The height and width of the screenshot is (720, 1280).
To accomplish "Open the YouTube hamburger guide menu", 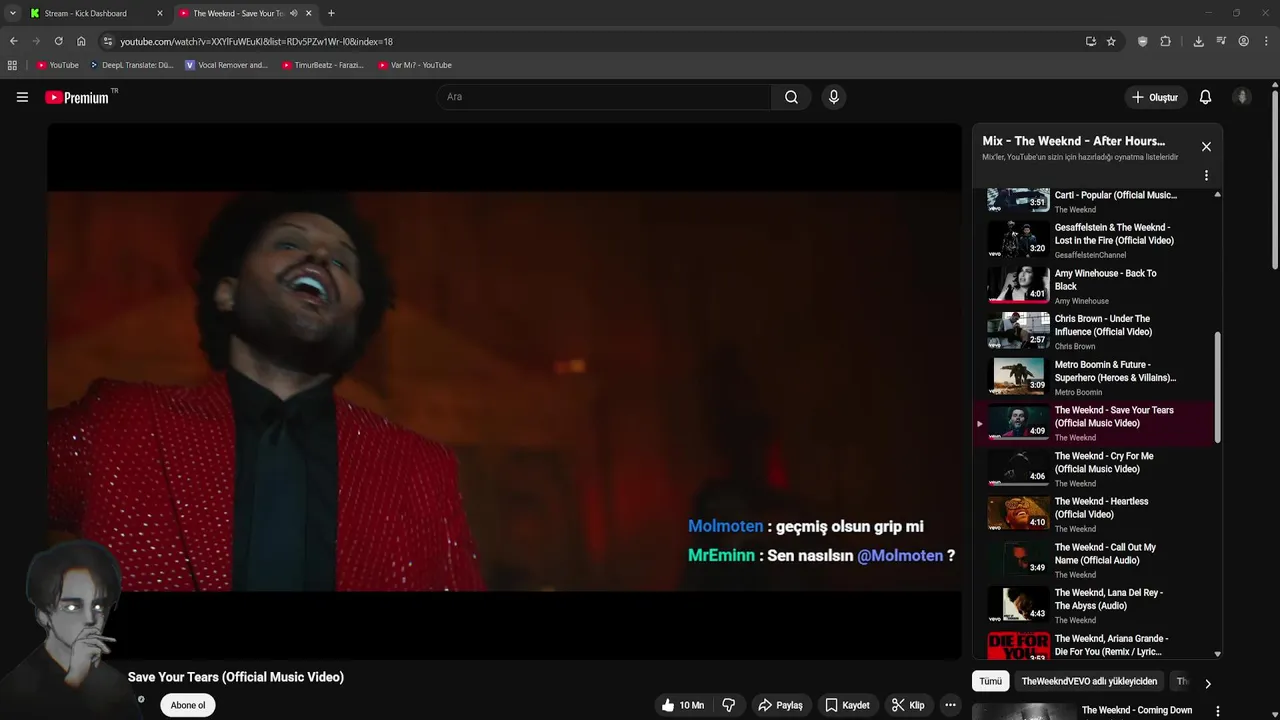I will tap(22, 97).
